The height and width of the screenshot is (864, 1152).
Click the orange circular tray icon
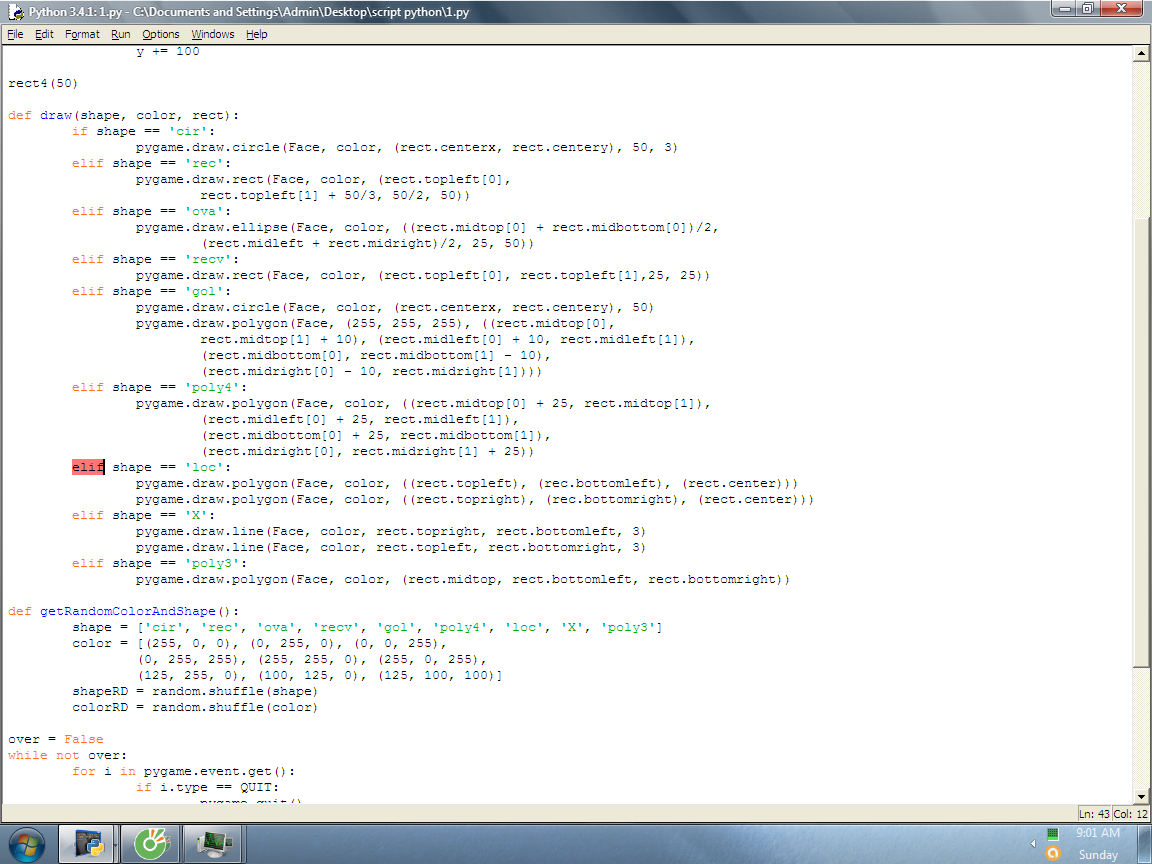tap(1052, 854)
